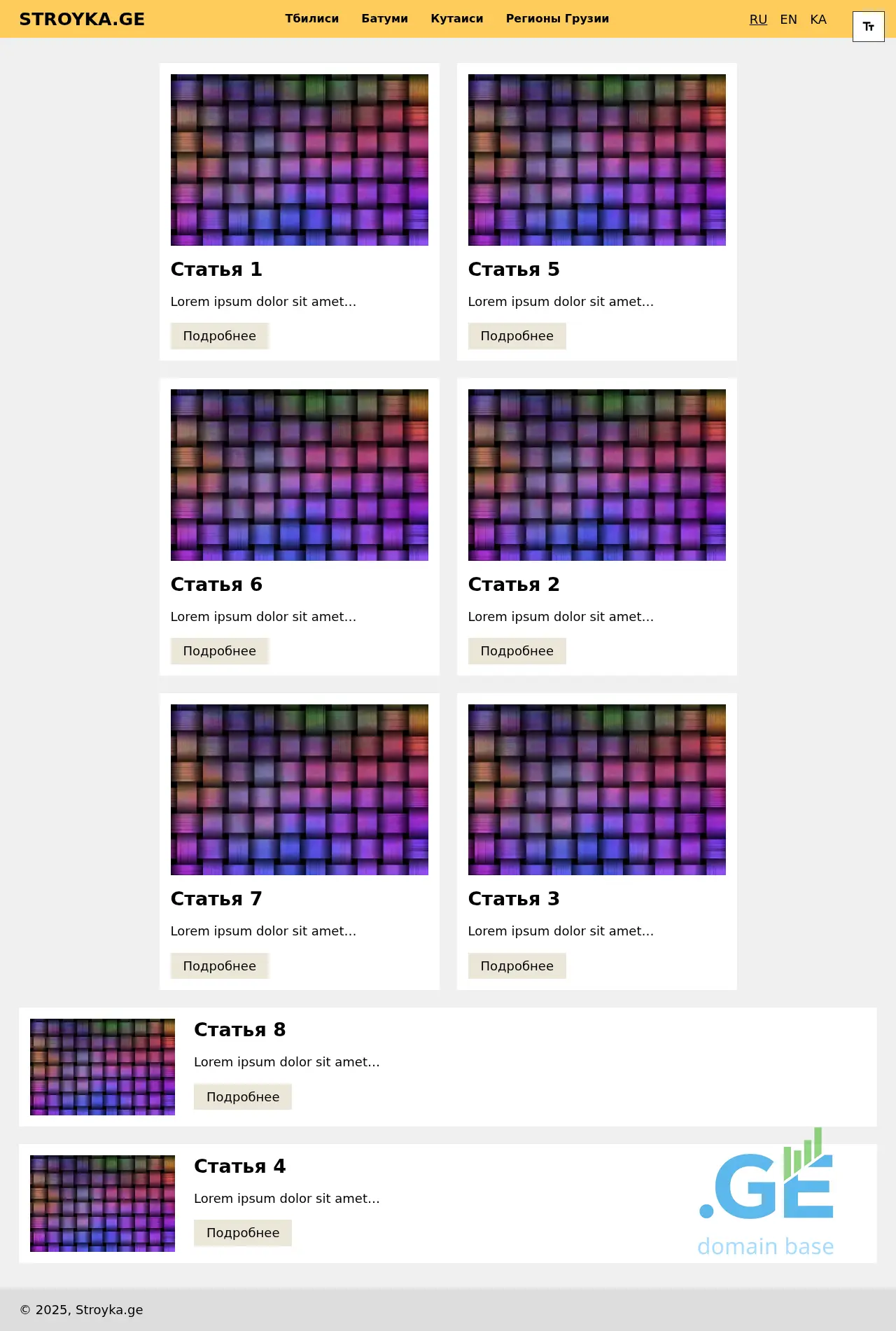Open Регионы Грузии in the navigation
The image size is (896, 1331).
pyautogui.click(x=557, y=19)
